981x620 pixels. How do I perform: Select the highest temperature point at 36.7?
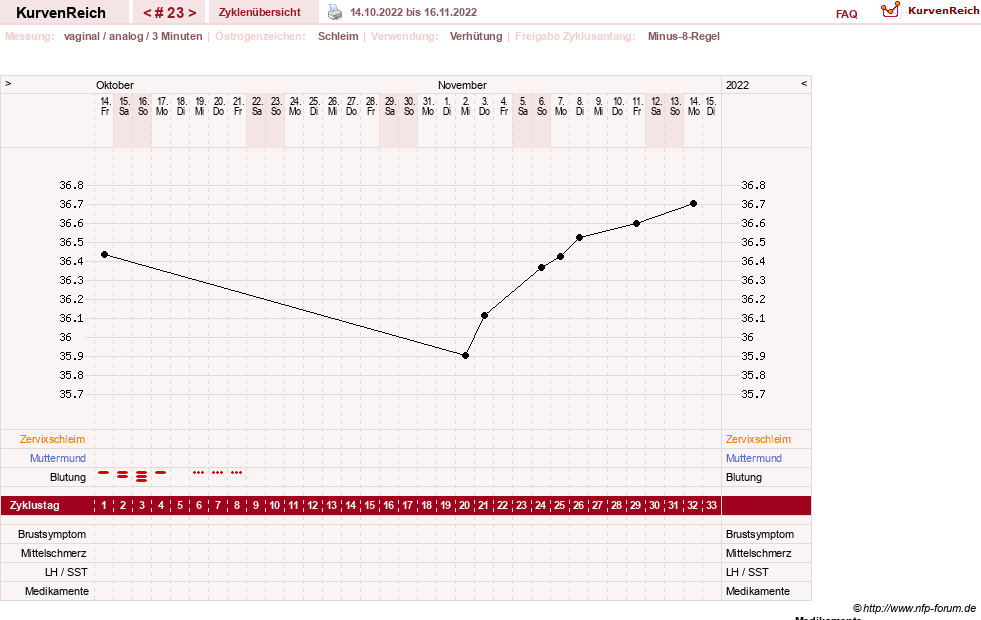(693, 203)
